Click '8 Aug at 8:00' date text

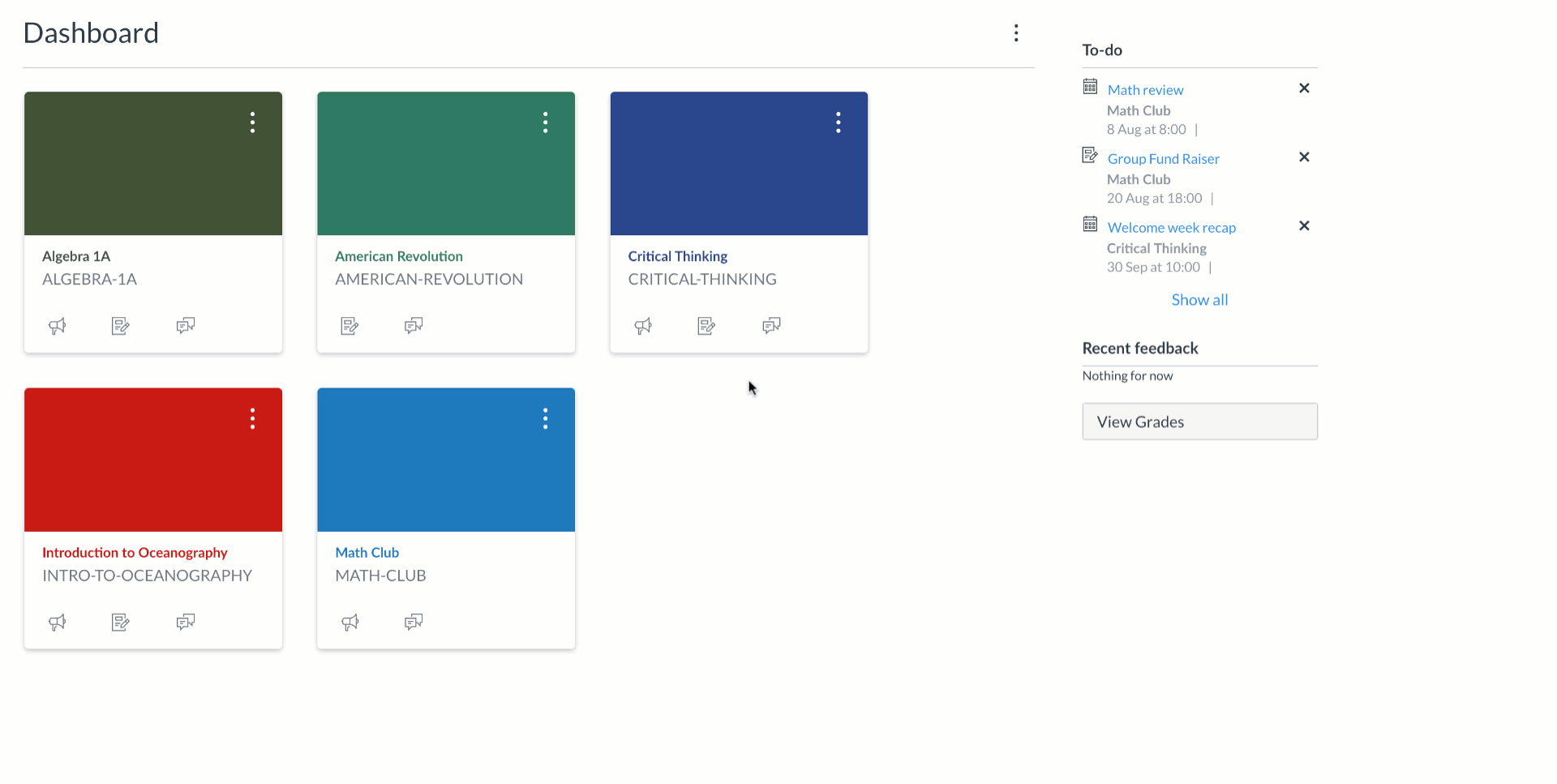[1147, 130]
